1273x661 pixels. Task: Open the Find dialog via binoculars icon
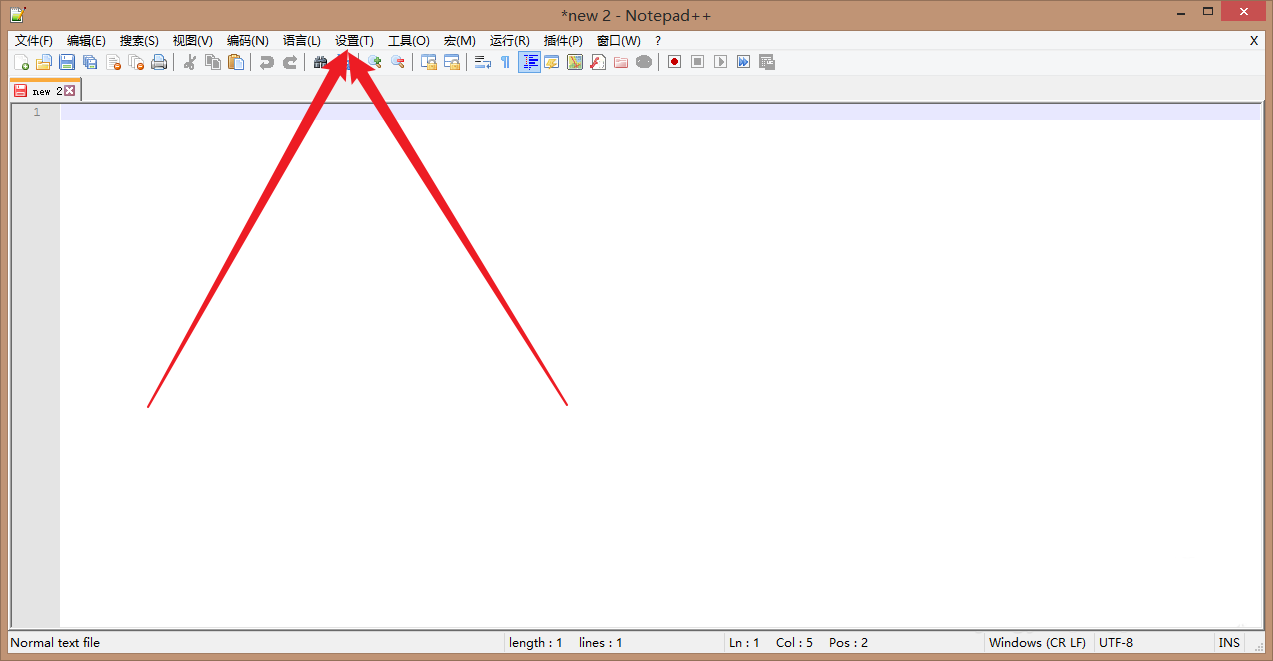pyautogui.click(x=320, y=62)
